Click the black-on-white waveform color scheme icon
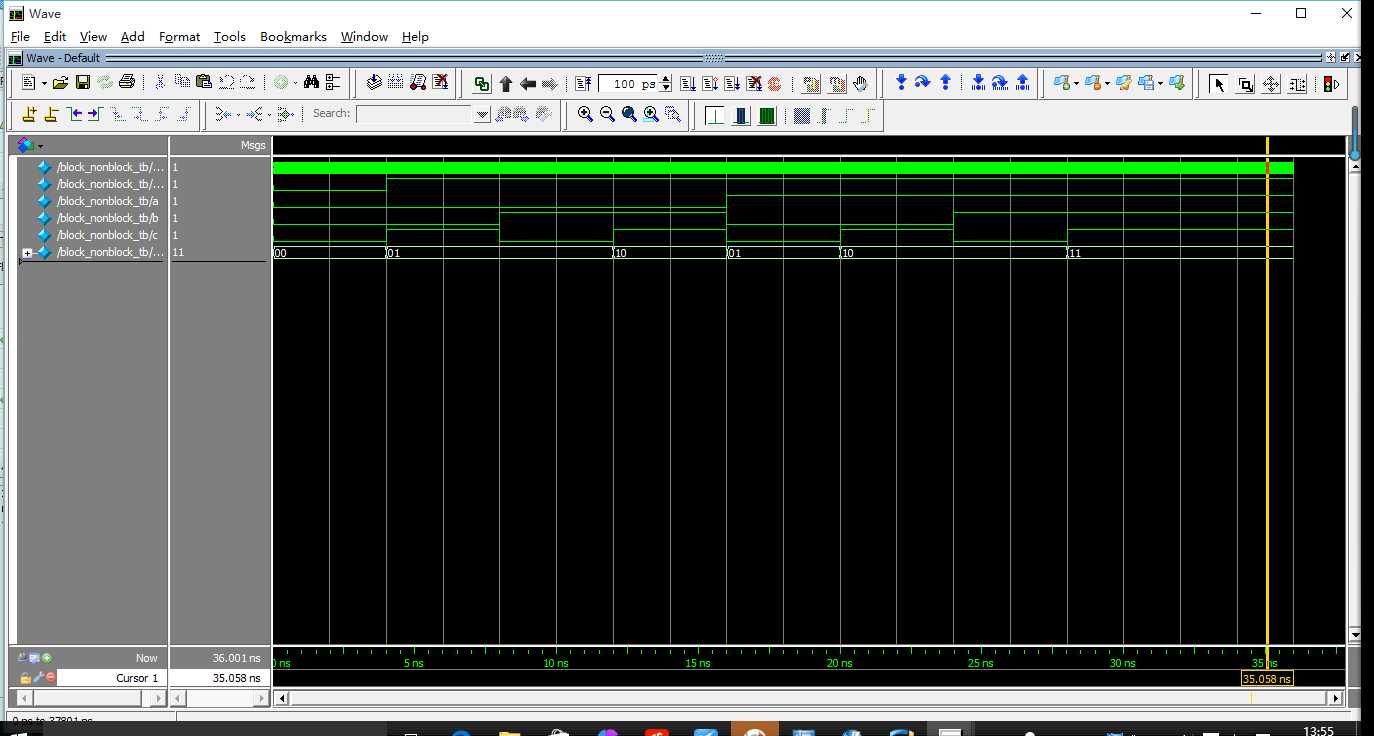This screenshot has width=1374, height=736. (x=715, y=115)
